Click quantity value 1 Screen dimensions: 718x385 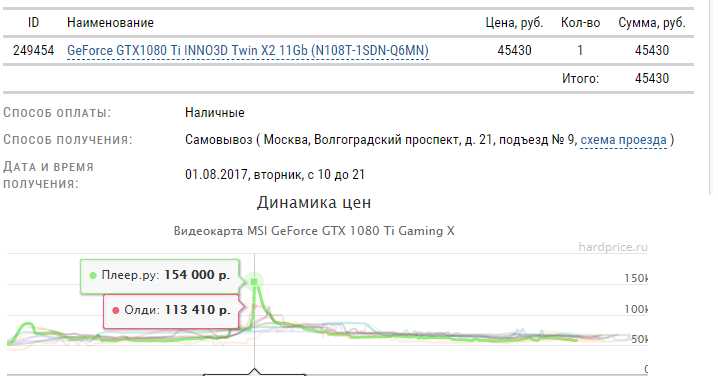click(580, 50)
